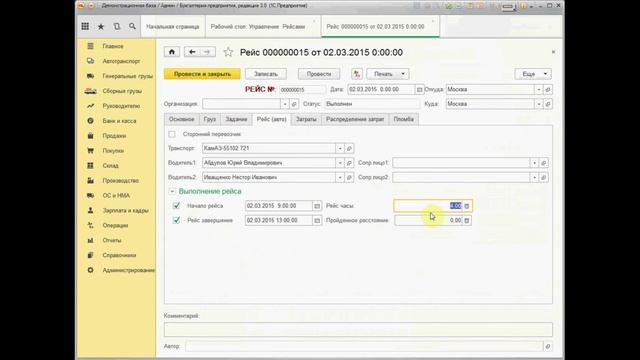The width and height of the screenshot is (640, 360).
Task: Close the Рейс document form
Action: click(x=553, y=52)
